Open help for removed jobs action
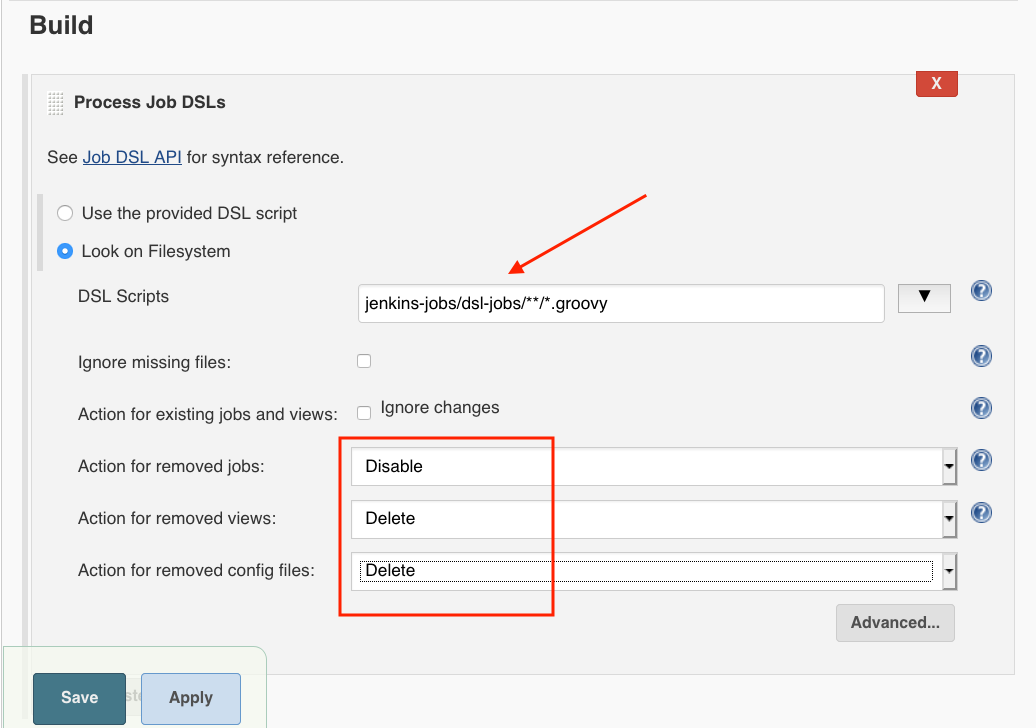This screenshot has width=1036, height=728. pos(981,460)
